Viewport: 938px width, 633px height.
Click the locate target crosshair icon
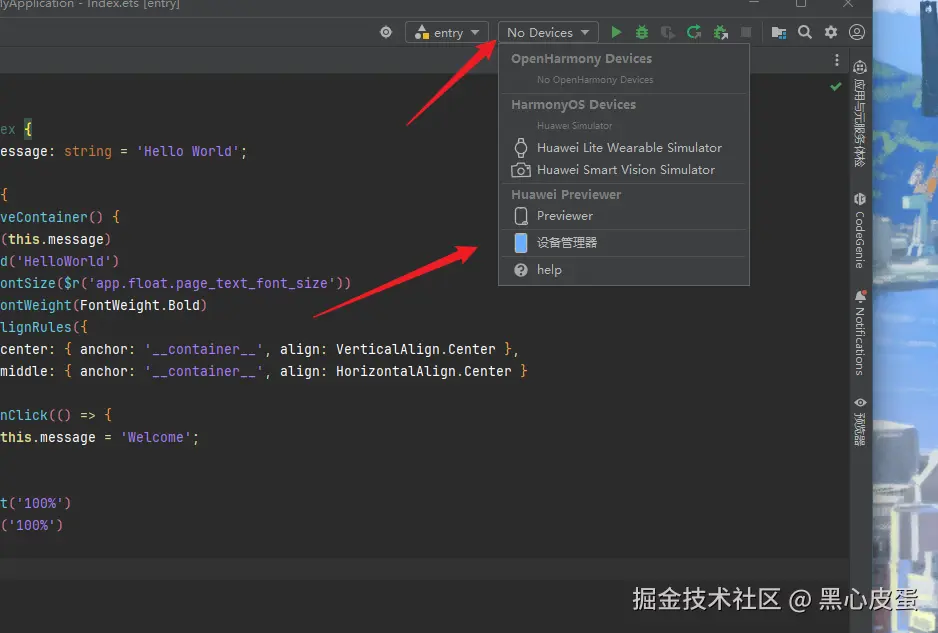pyautogui.click(x=386, y=32)
